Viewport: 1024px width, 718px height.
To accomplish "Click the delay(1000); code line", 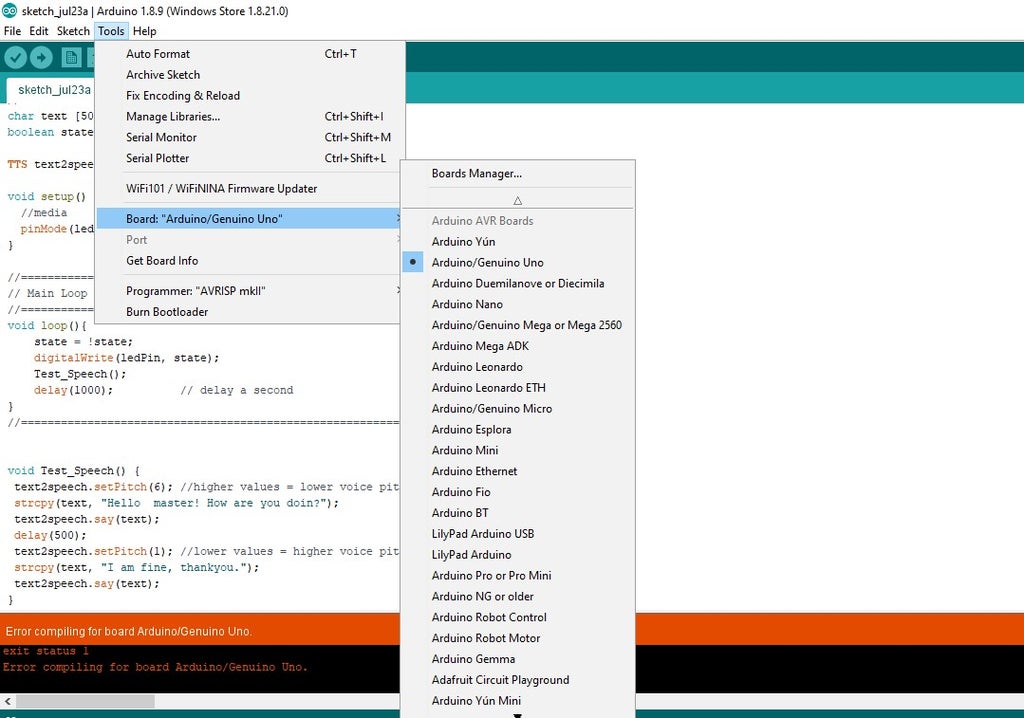I will [73, 390].
